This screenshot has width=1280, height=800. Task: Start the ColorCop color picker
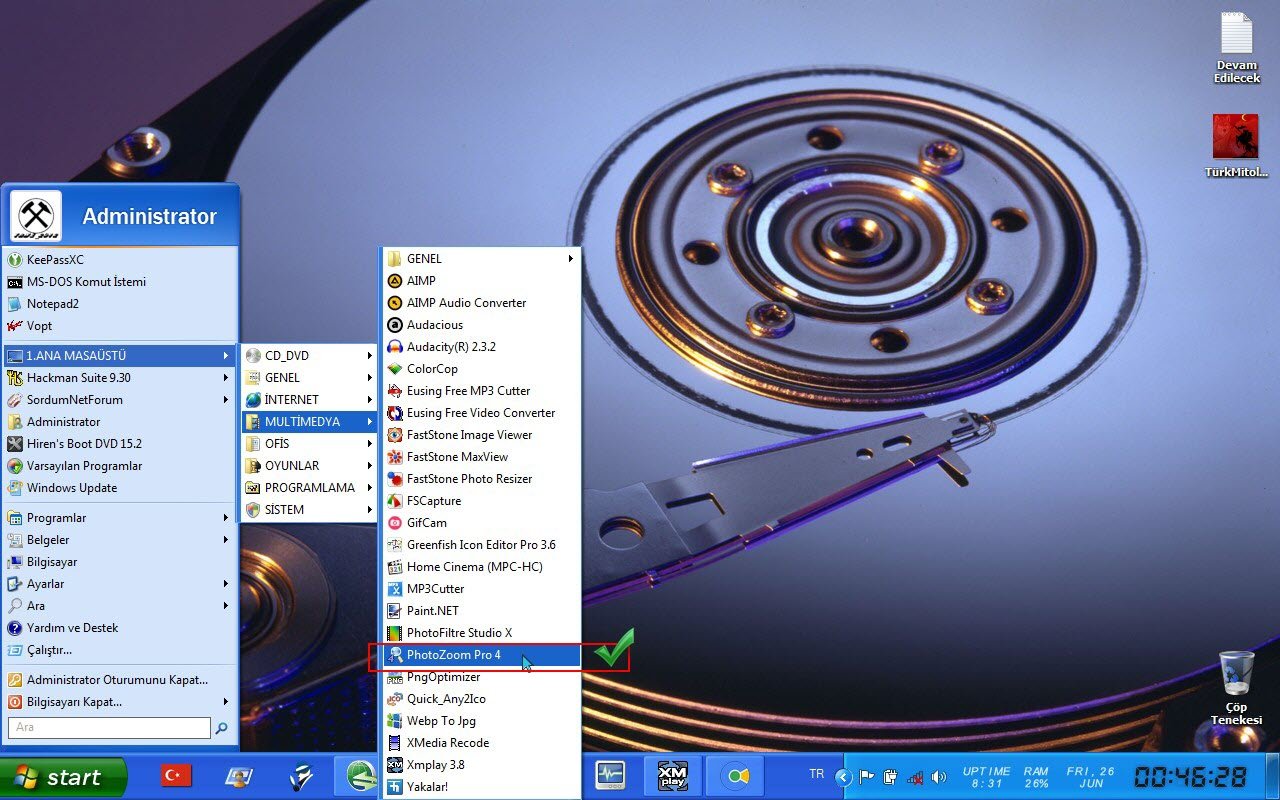481,369
